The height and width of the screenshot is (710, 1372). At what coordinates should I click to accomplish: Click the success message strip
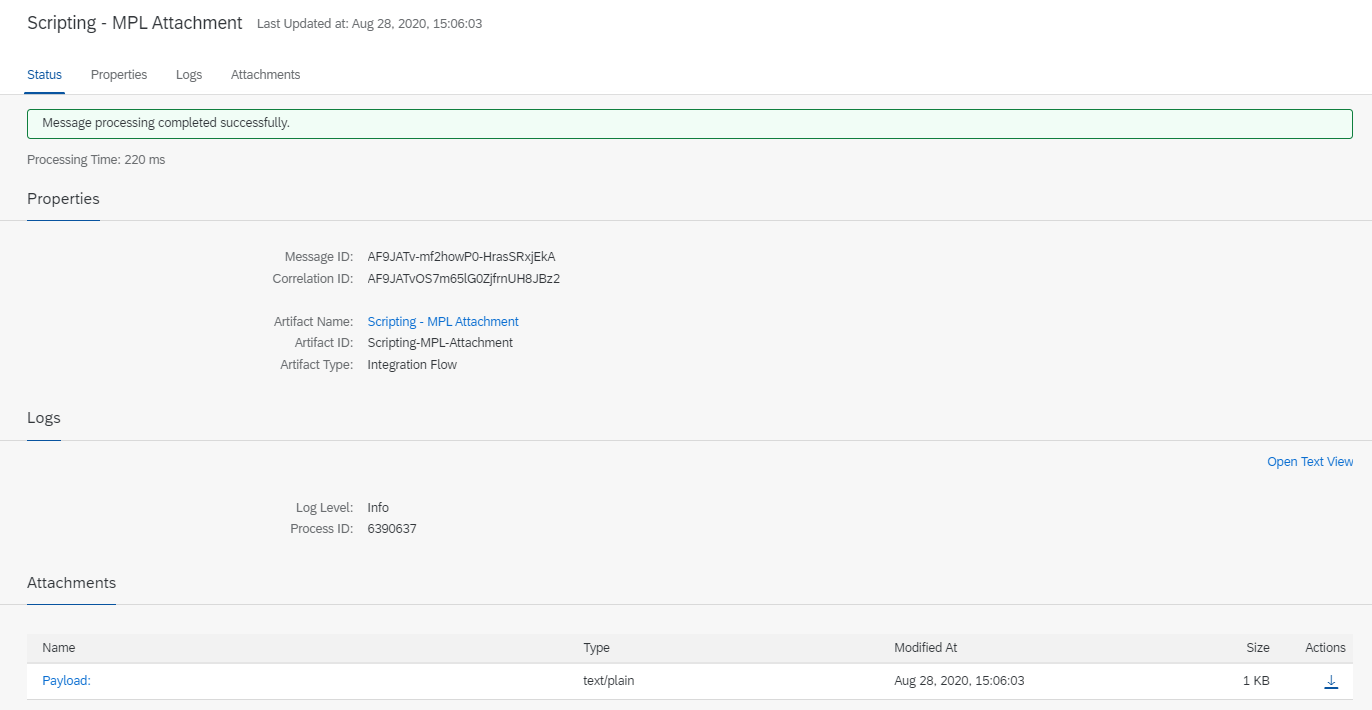point(690,123)
